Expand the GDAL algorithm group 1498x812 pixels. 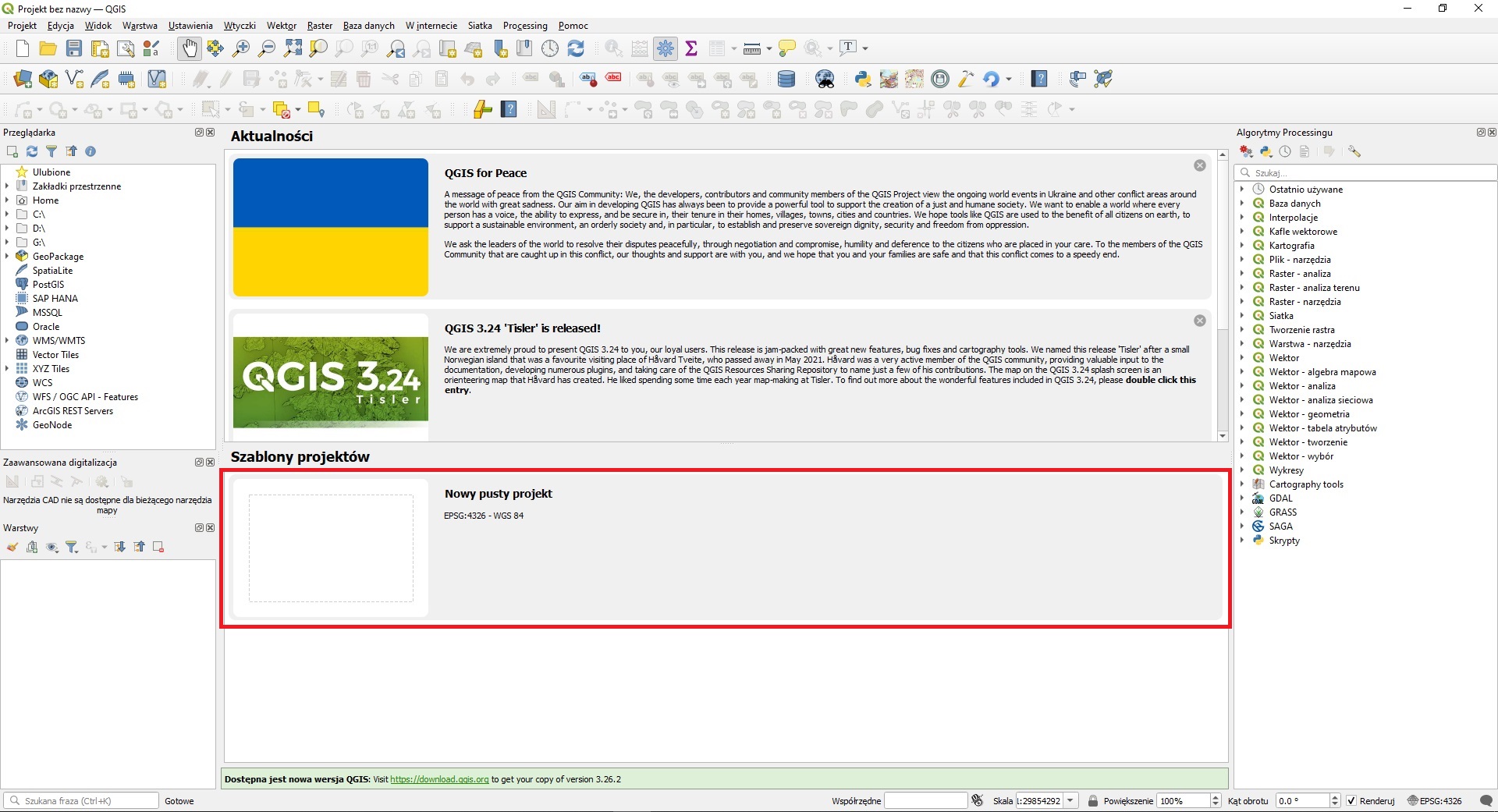click(1242, 498)
